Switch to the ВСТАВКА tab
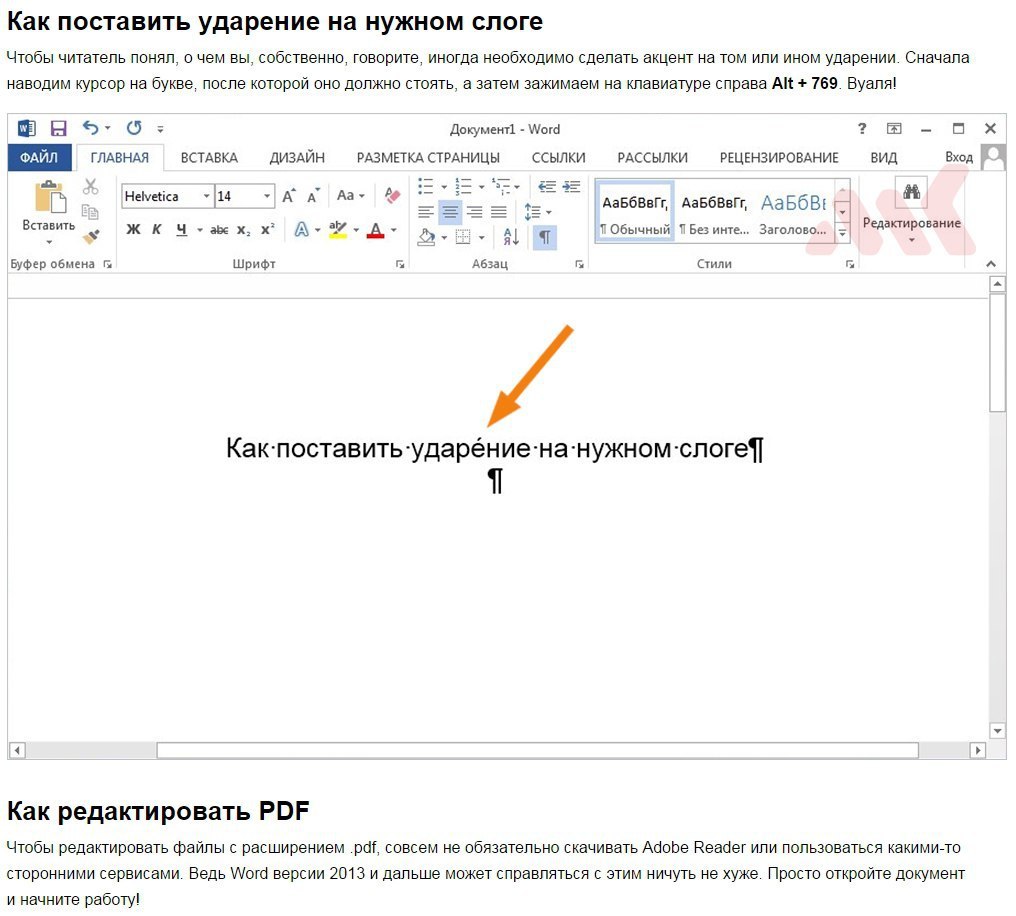Image resolution: width=1016 pixels, height=916 pixels. 209,157
